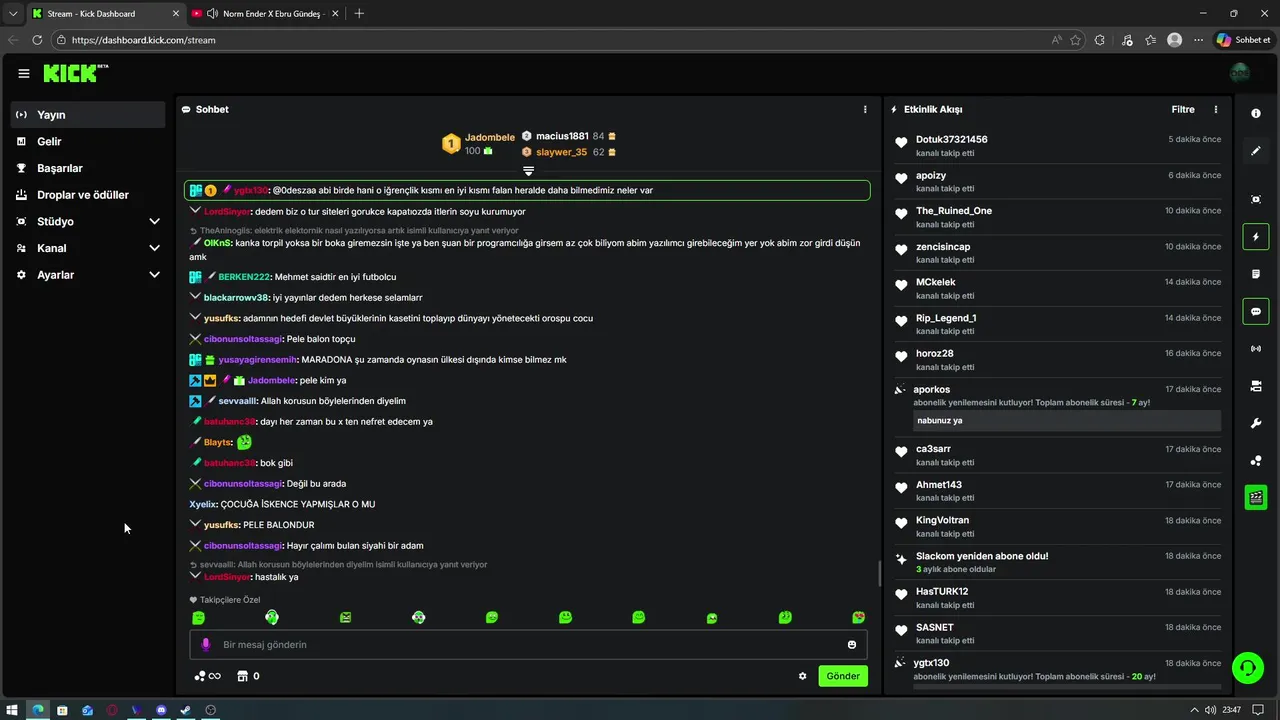Click Dotuk37321456 follow event
The image size is (1280, 720).
coord(1058,146)
